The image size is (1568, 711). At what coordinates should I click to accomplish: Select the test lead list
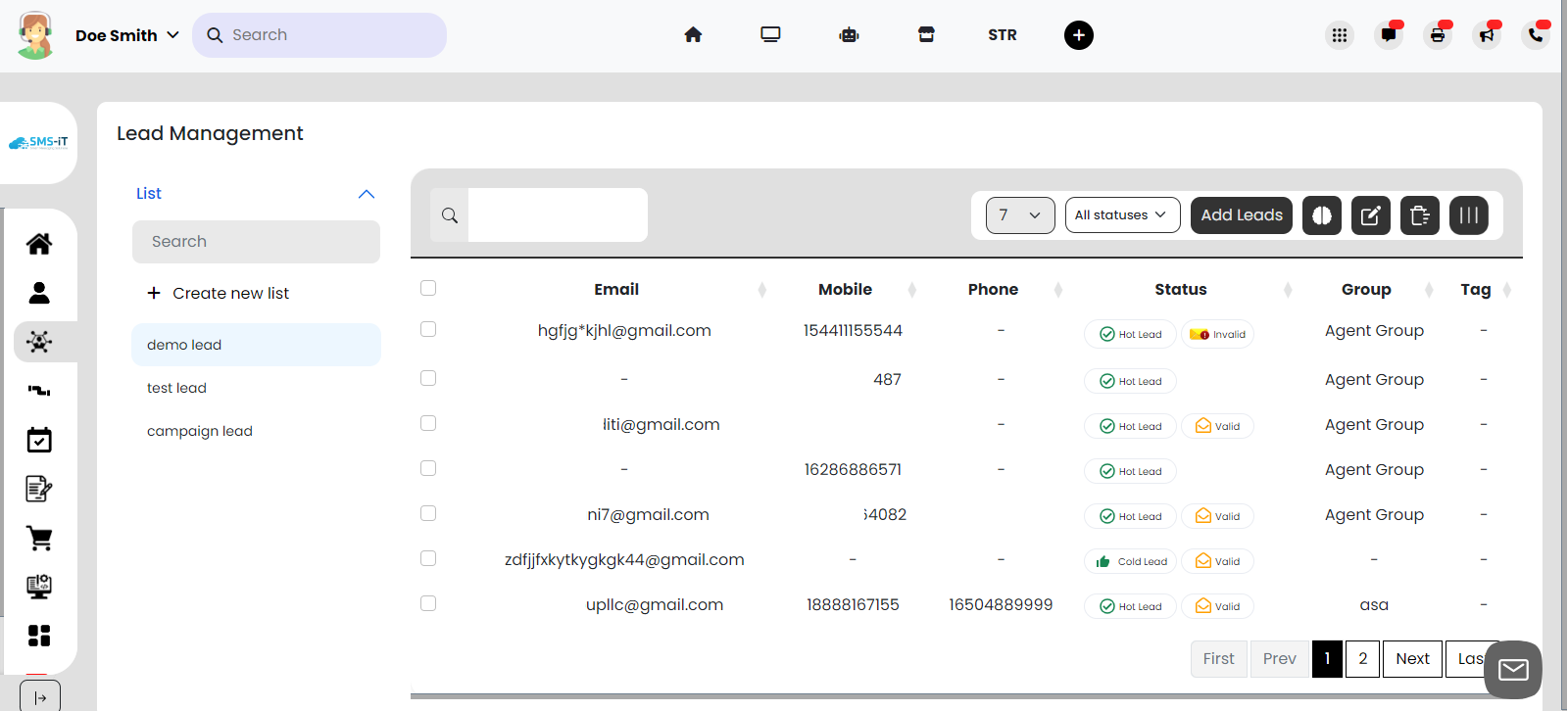pyautogui.click(x=177, y=388)
